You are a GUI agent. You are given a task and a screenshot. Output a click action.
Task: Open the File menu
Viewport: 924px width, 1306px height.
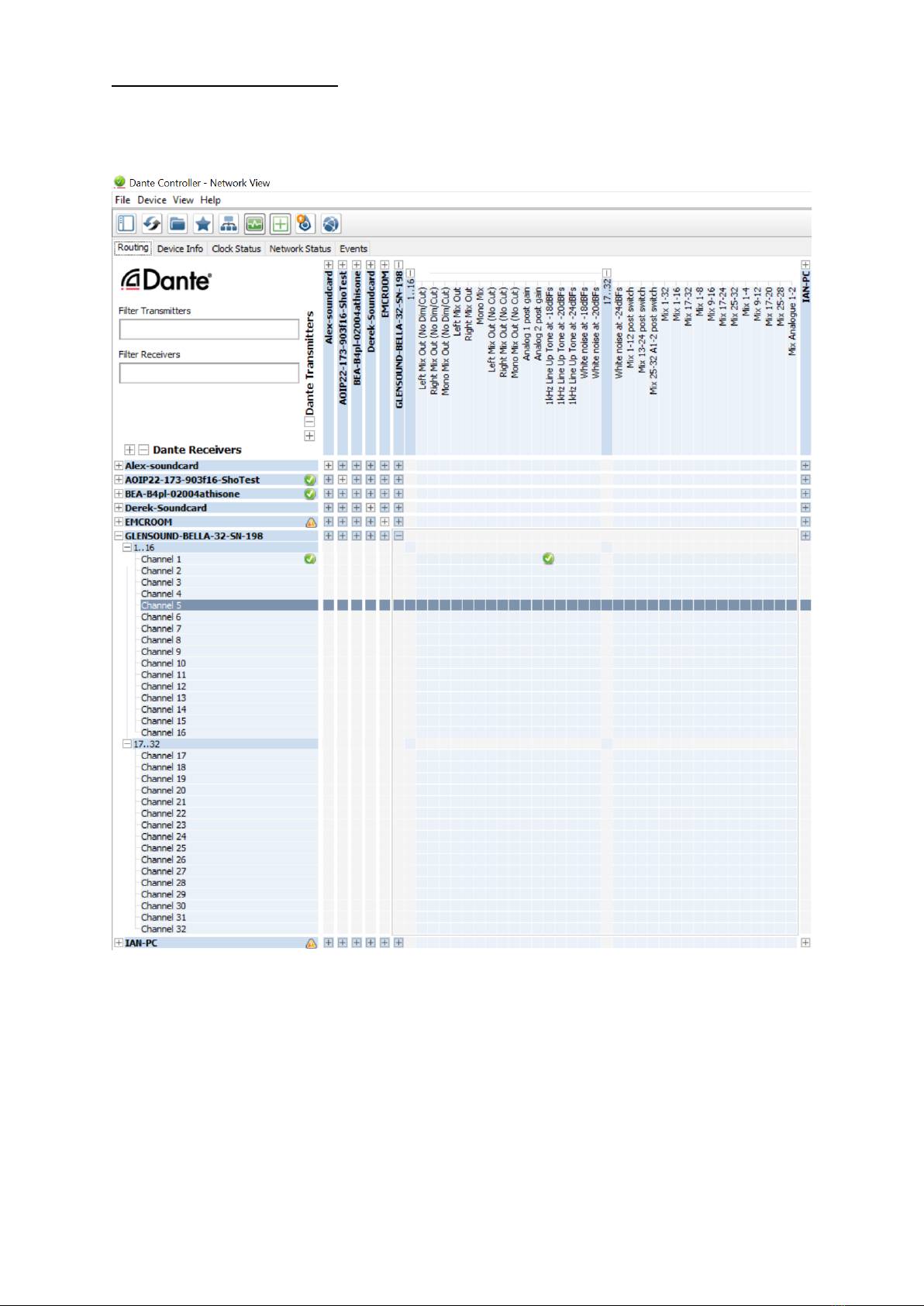coord(122,200)
